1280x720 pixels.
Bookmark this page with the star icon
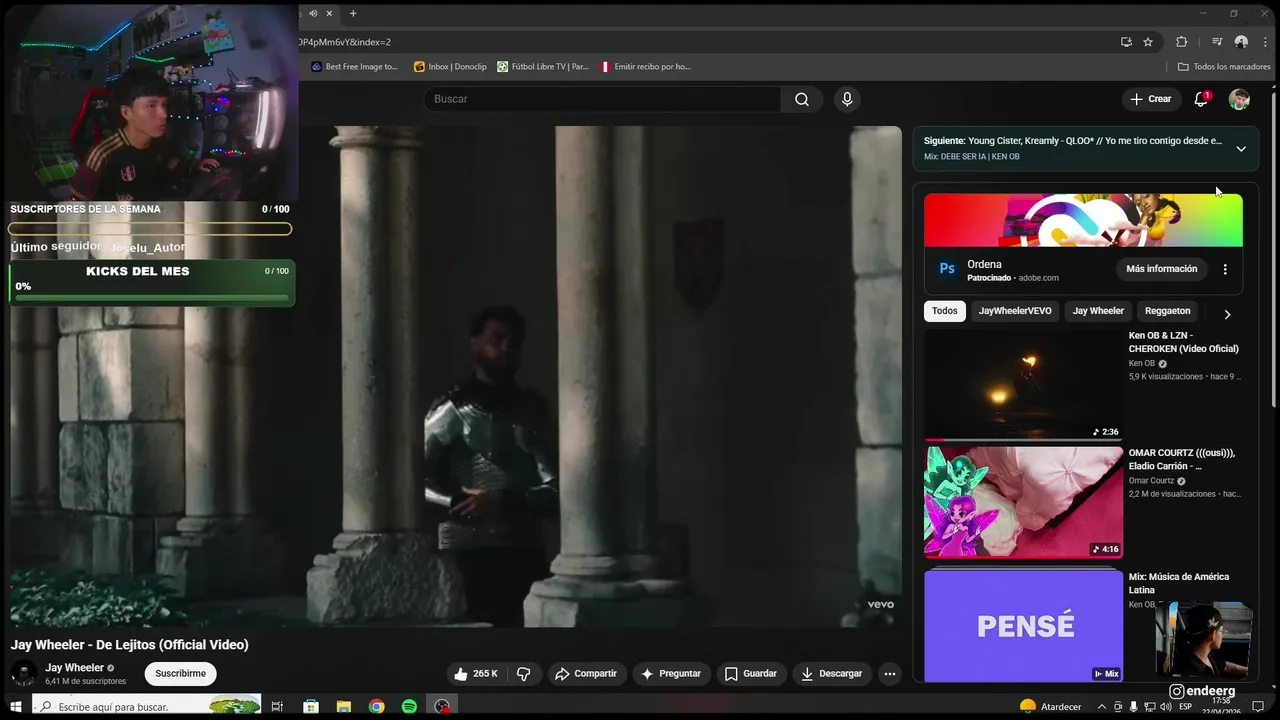1148,42
